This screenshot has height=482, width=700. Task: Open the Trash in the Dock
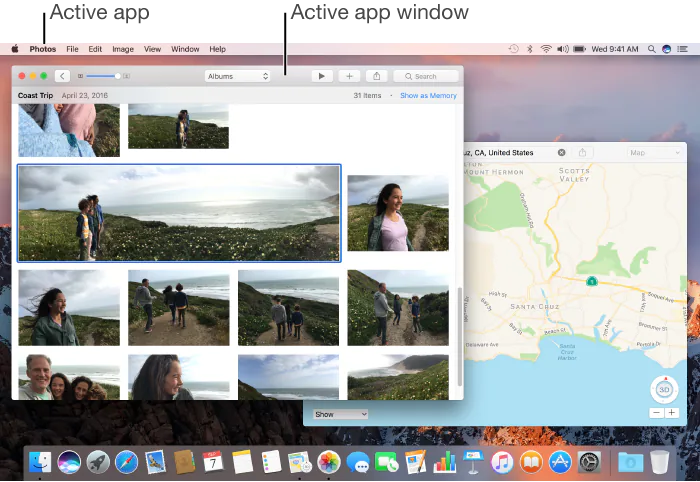click(x=659, y=461)
